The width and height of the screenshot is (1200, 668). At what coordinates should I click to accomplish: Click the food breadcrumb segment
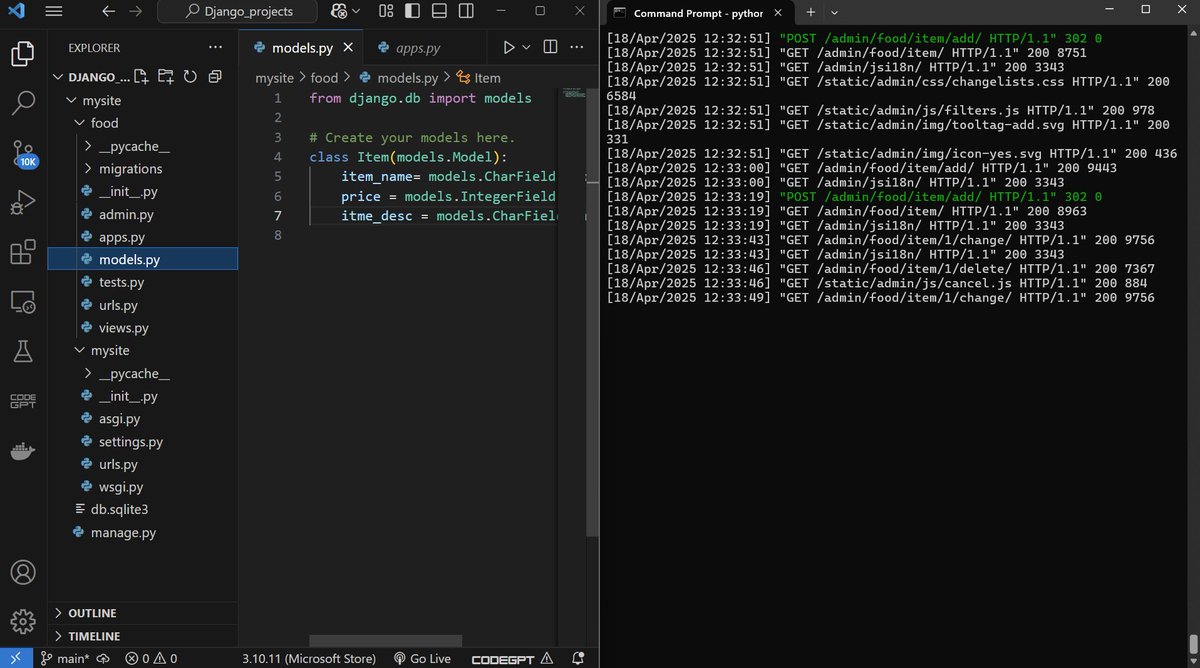click(x=324, y=77)
